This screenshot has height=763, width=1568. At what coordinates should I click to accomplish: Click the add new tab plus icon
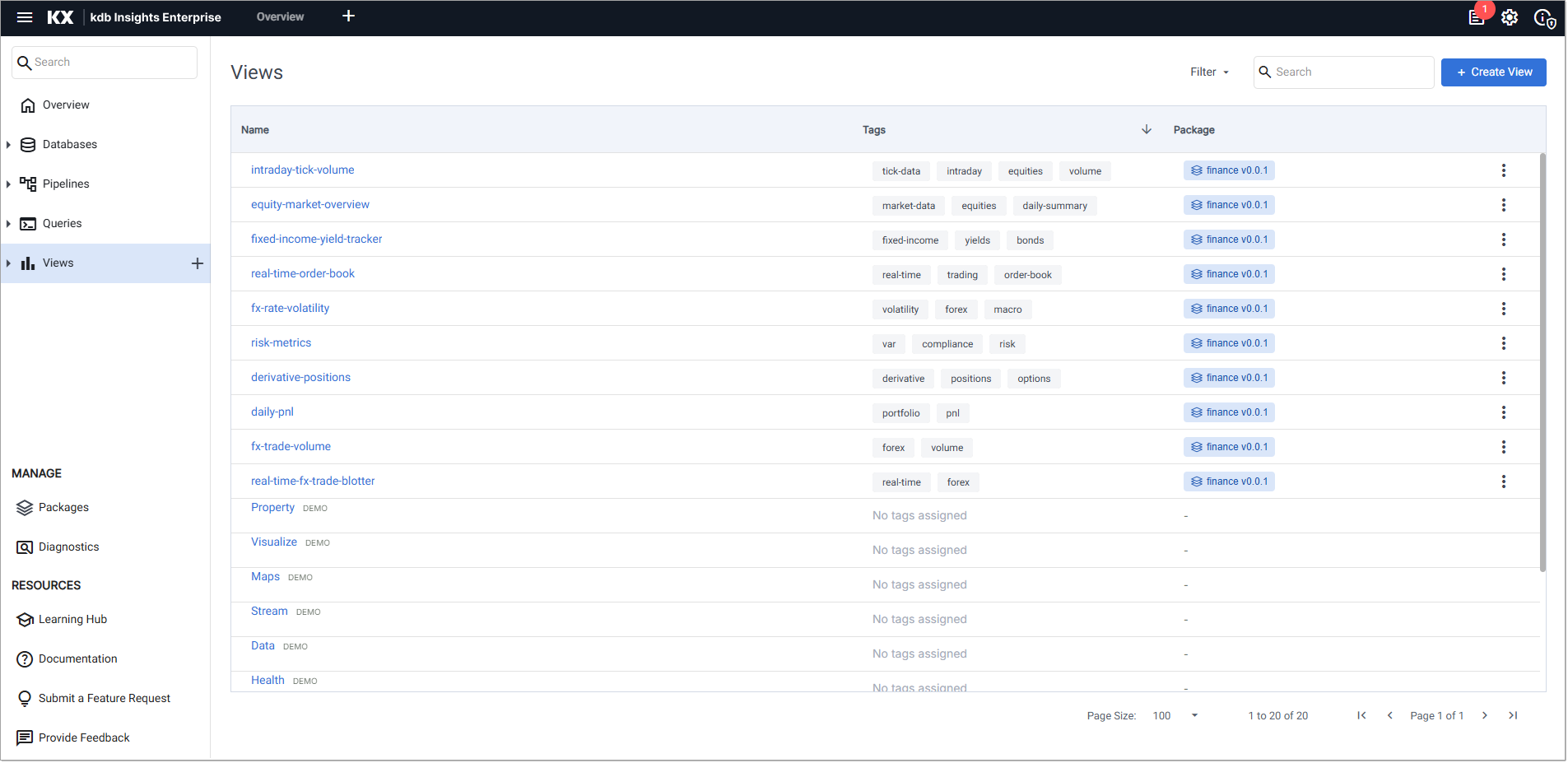pyautogui.click(x=348, y=16)
